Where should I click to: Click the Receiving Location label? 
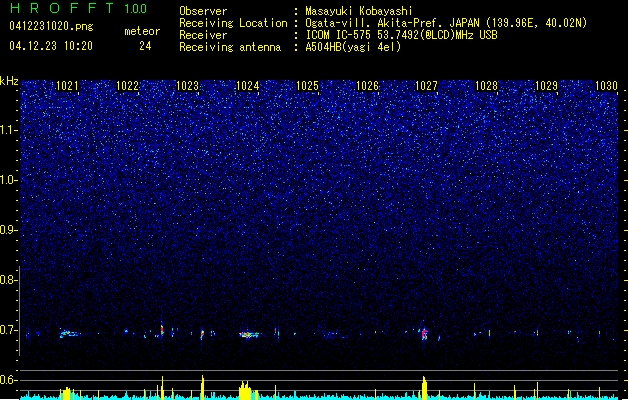[233, 23]
